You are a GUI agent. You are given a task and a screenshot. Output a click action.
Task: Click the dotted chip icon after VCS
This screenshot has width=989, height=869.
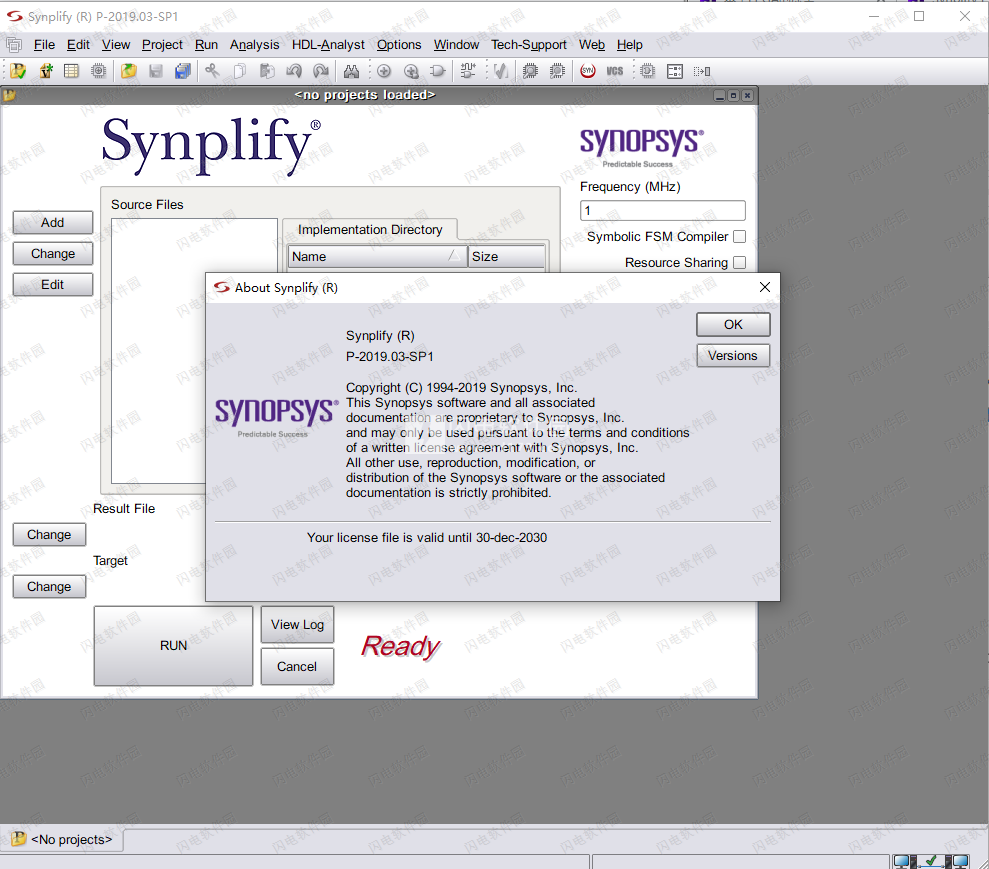(648, 71)
